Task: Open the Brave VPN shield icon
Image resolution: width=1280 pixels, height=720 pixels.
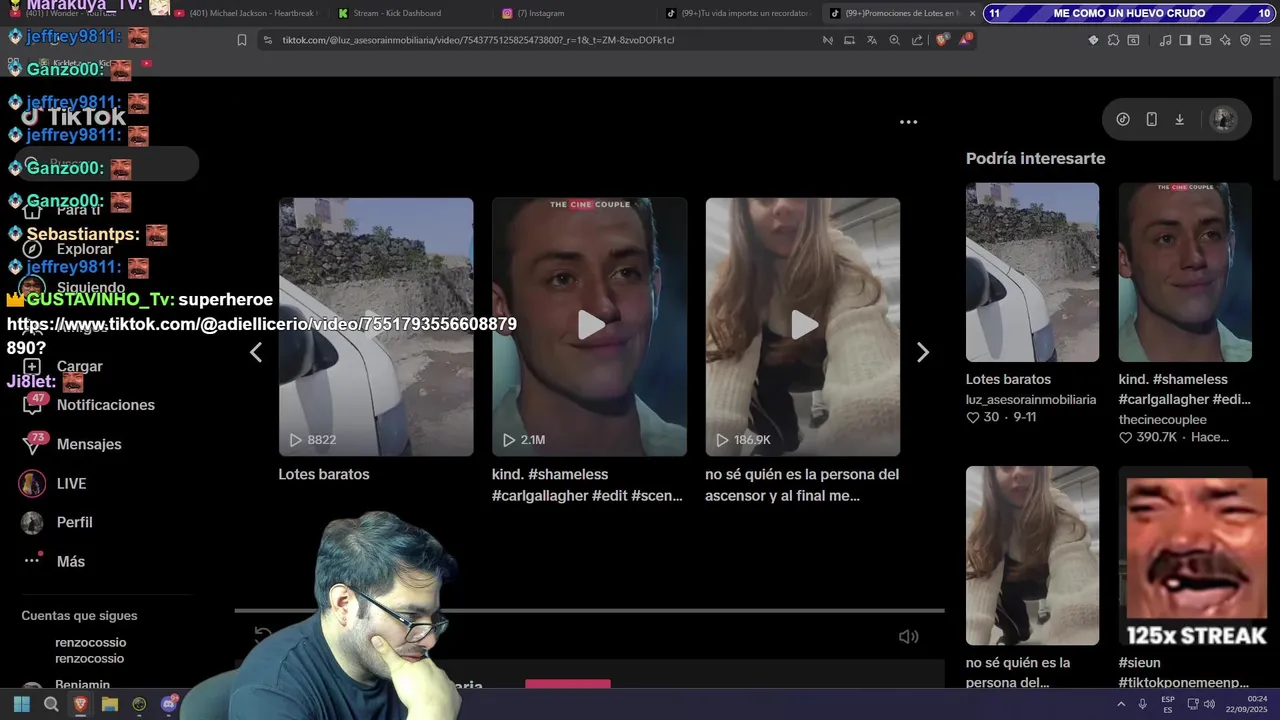Action: coord(1245,40)
